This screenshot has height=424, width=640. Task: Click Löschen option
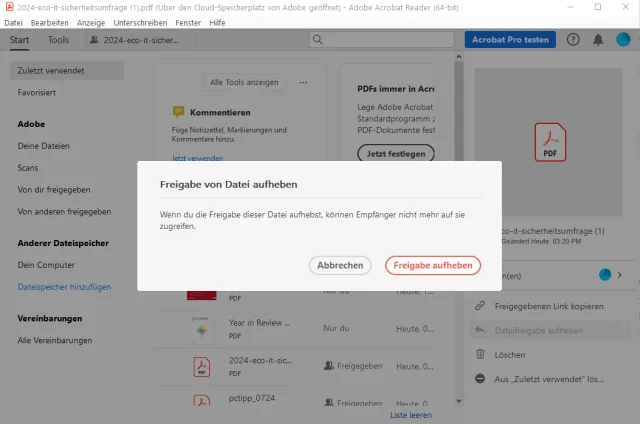[510, 355]
